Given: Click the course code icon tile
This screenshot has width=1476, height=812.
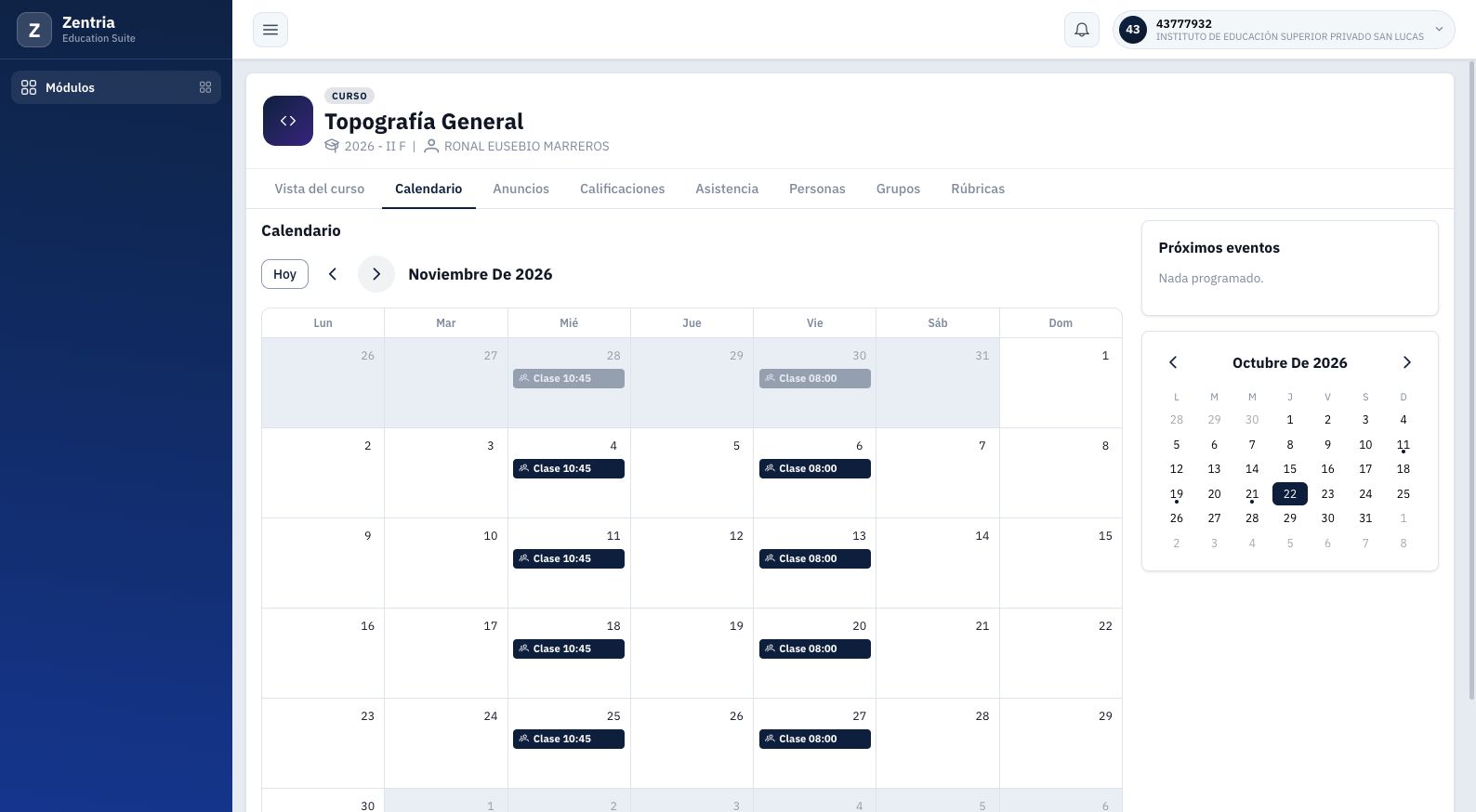Looking at the screenshot, I should [x=288, y=121].
